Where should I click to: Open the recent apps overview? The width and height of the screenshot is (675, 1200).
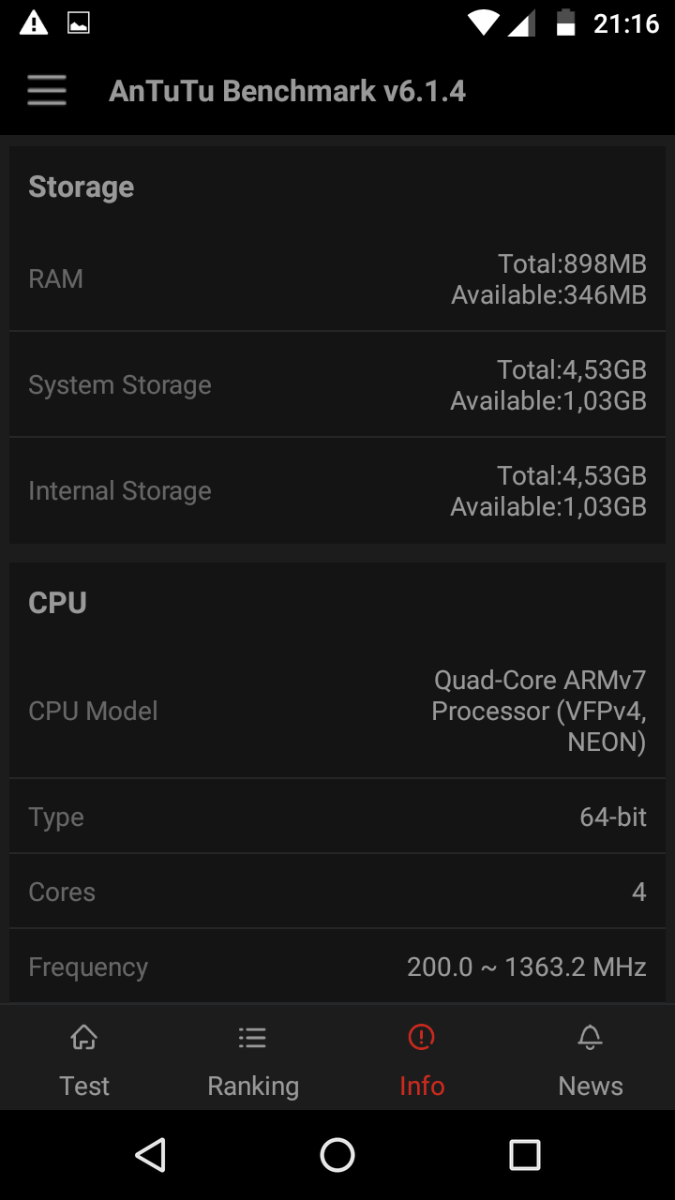(524, 1155)
